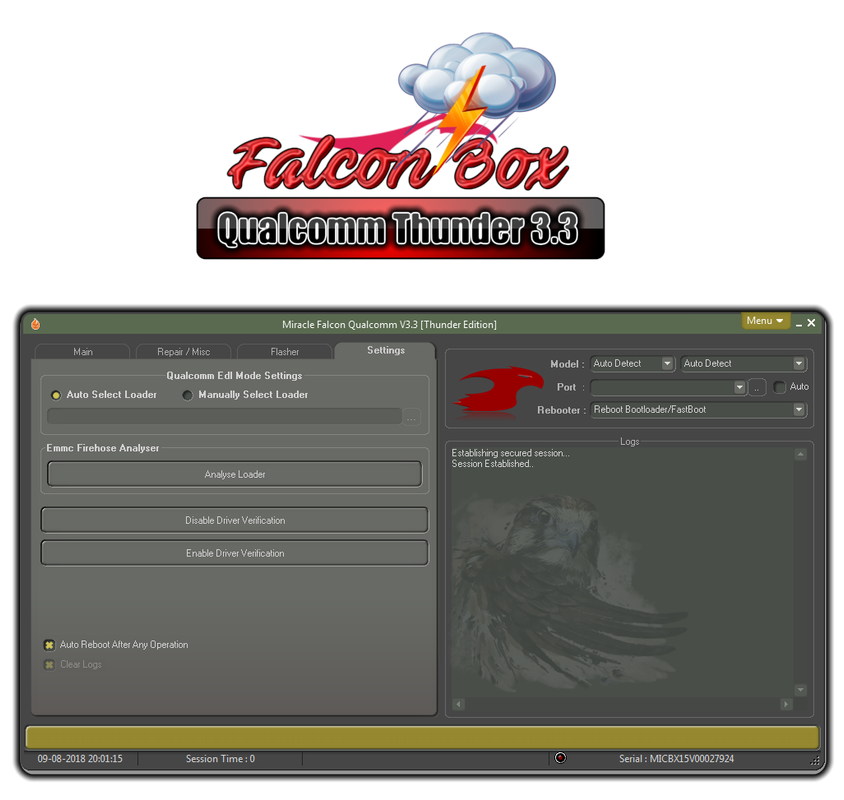Toggle Auto Reboot After Any Operation
This screenshot has width=844, height=800.
coord(116,644)
